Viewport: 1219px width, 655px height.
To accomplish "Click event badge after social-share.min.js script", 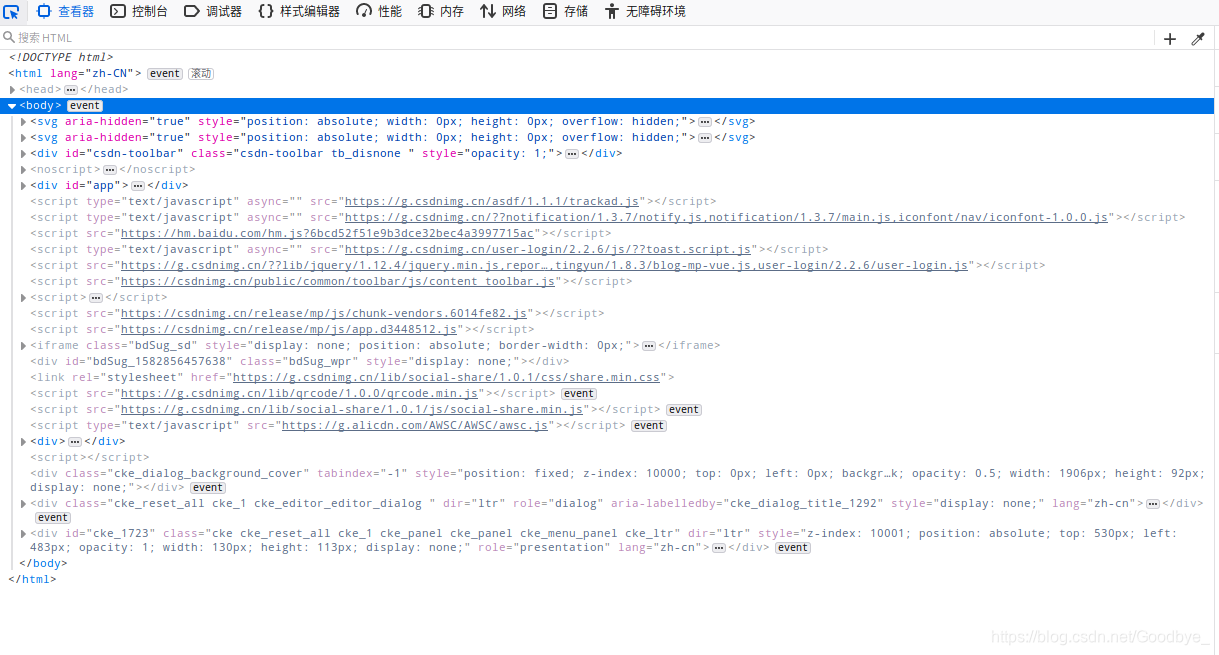I will pos(684,410).
